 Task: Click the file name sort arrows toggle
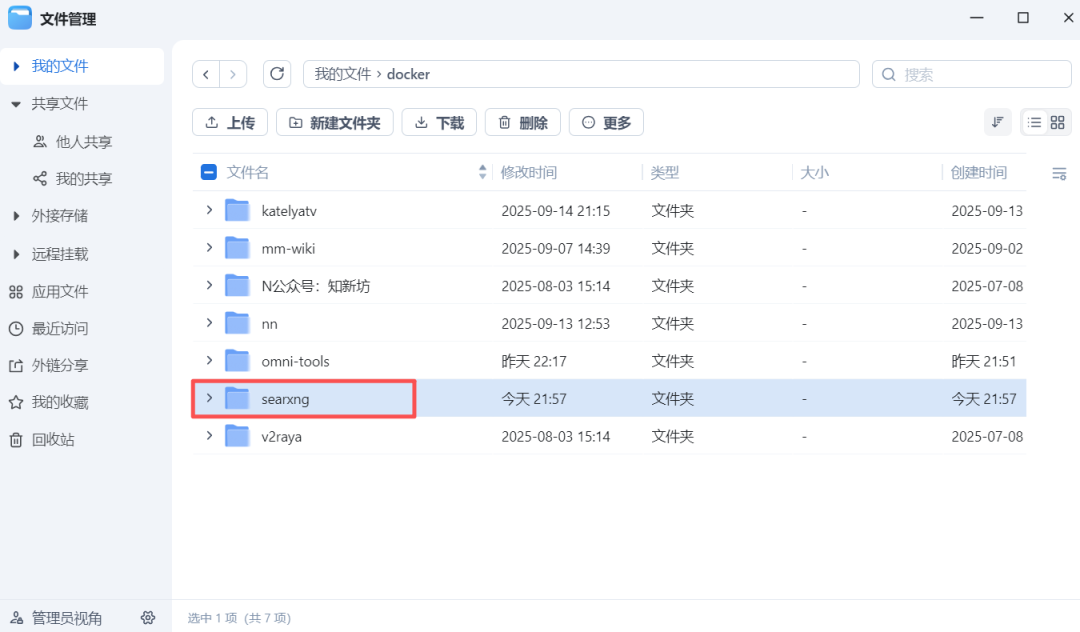[482, 171]
